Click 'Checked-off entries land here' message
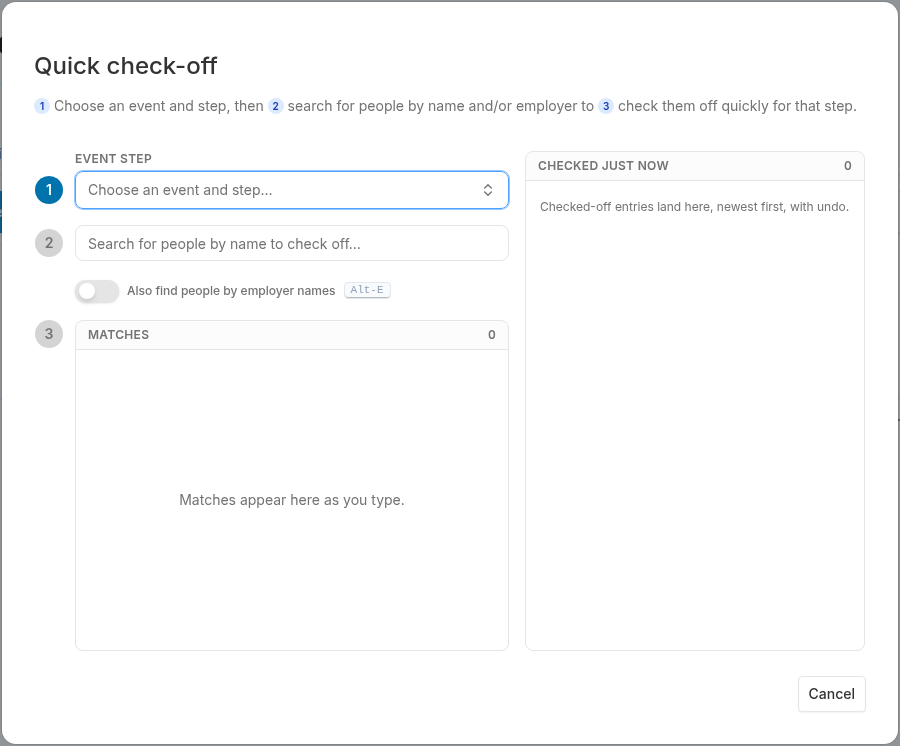This screenshot has height=746, width=900. tap(694, 207)
